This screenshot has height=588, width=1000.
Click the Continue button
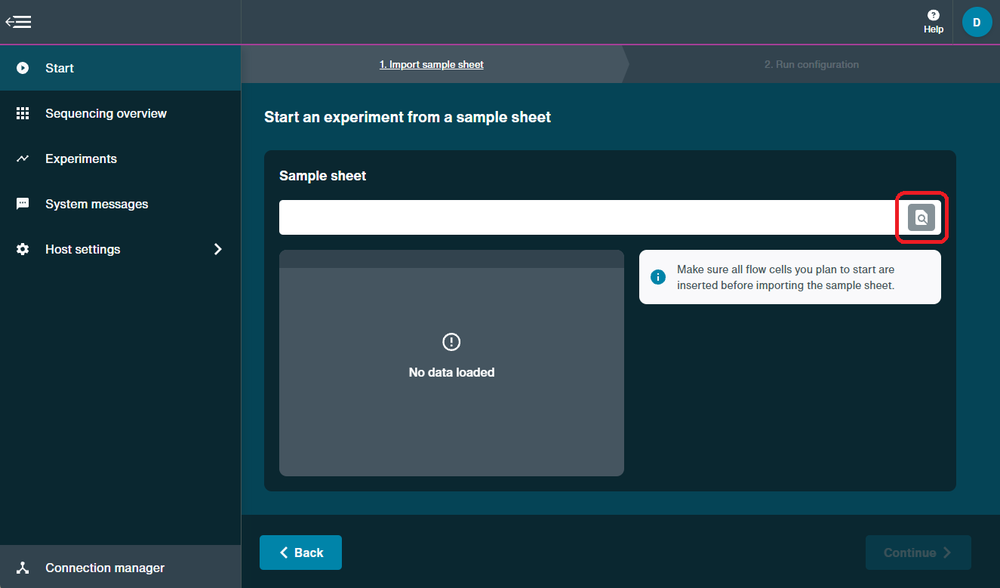pos(918,552)
